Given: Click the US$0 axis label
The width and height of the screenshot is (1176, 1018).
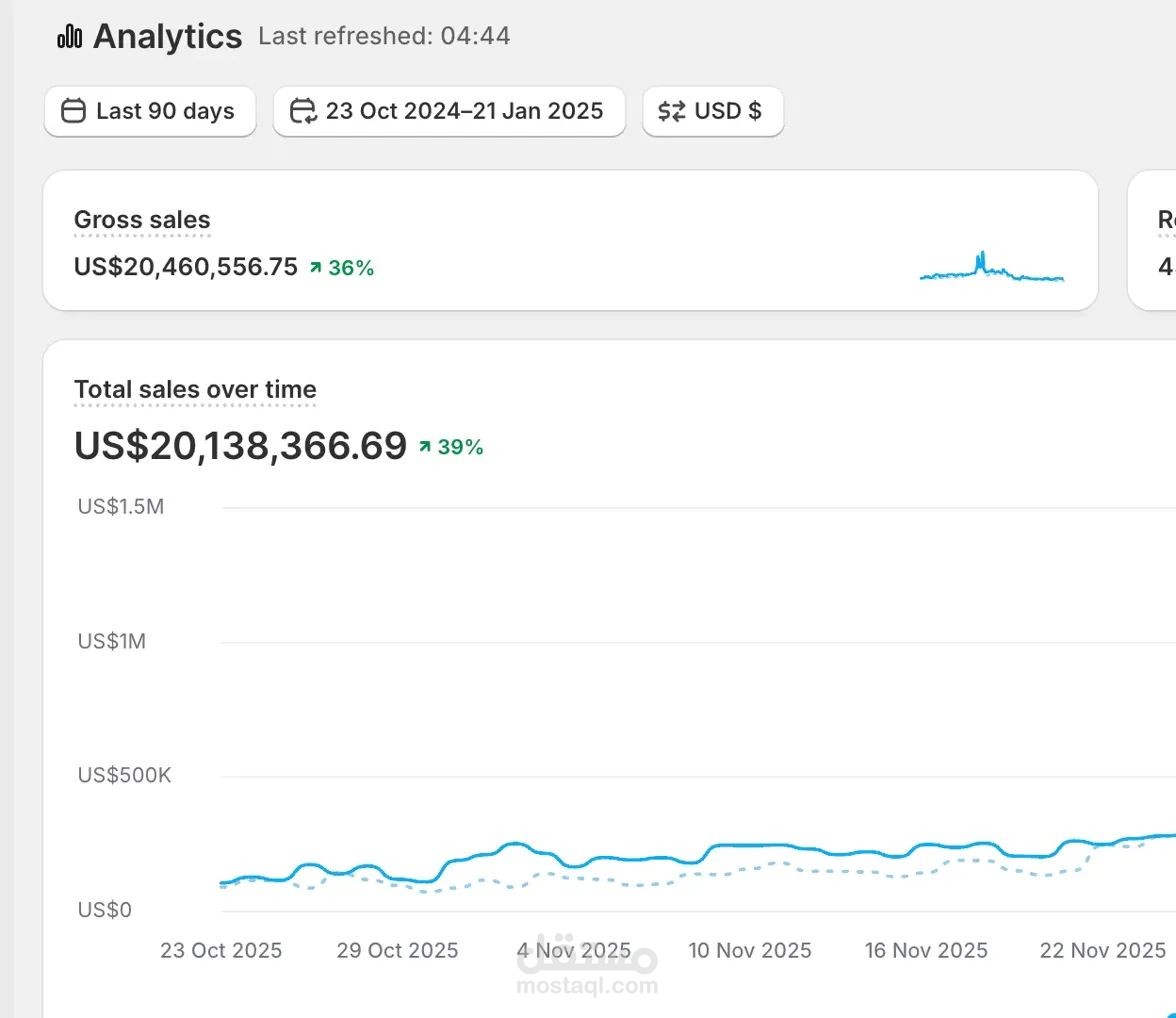Looking at the screenshot, I should pyautogui.click(x=104, y=910).
